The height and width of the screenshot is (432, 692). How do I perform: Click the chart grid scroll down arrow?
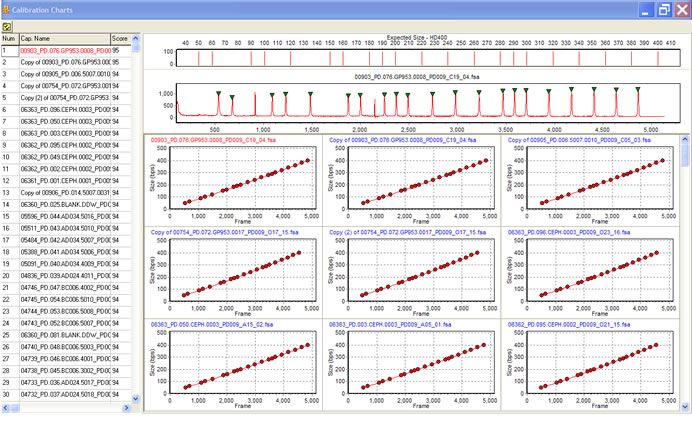pyautogui.click(x=685, y=407)
